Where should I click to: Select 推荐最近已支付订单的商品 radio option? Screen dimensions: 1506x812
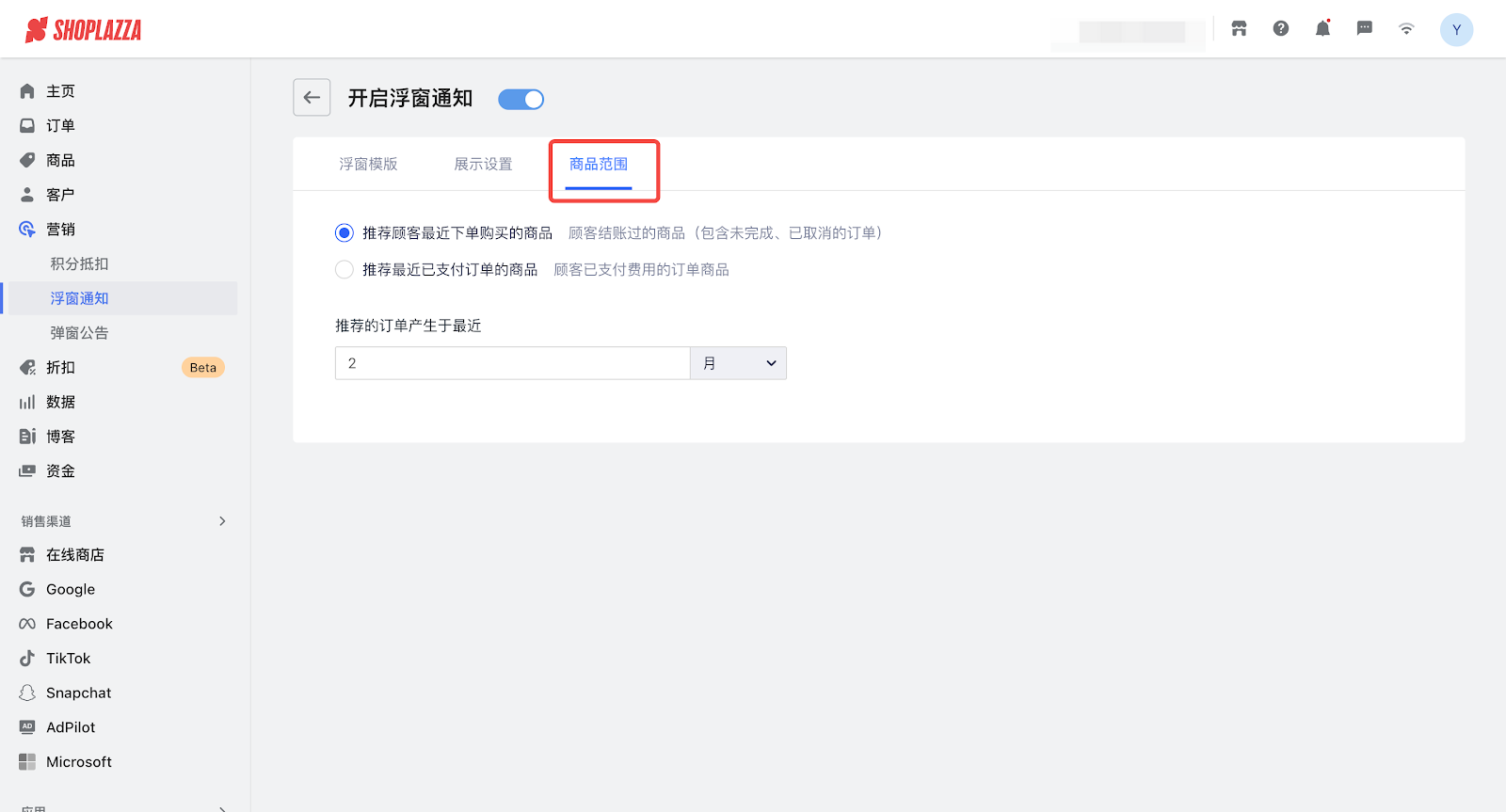point(344,270)
